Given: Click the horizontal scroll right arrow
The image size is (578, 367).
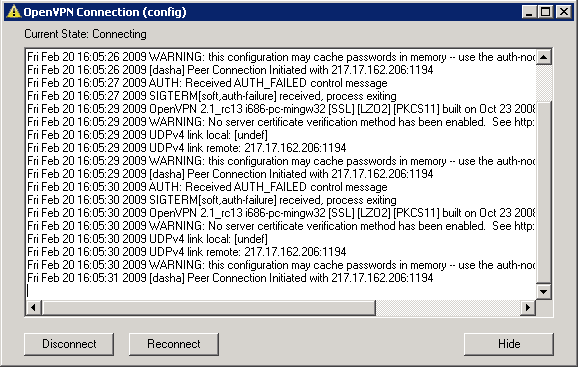Looking at the screenshot, I should pyautogui.click(x=528, y=308).
